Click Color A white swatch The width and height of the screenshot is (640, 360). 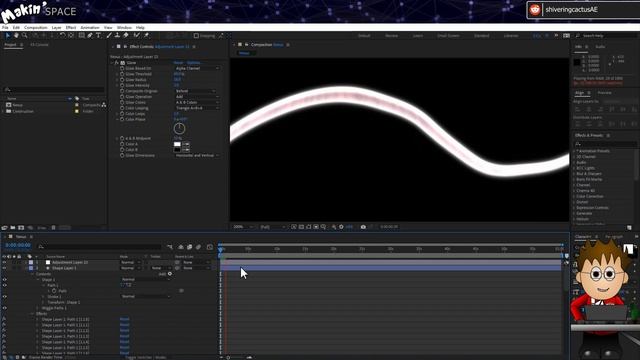(x=177, y=144)
